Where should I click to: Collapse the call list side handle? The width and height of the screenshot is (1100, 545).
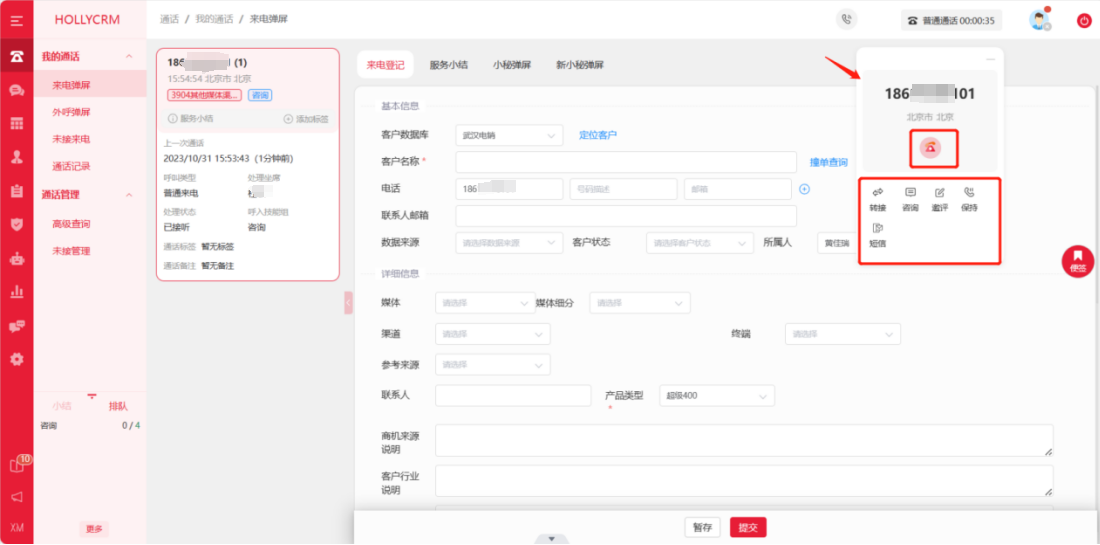(x=349, y=302)
